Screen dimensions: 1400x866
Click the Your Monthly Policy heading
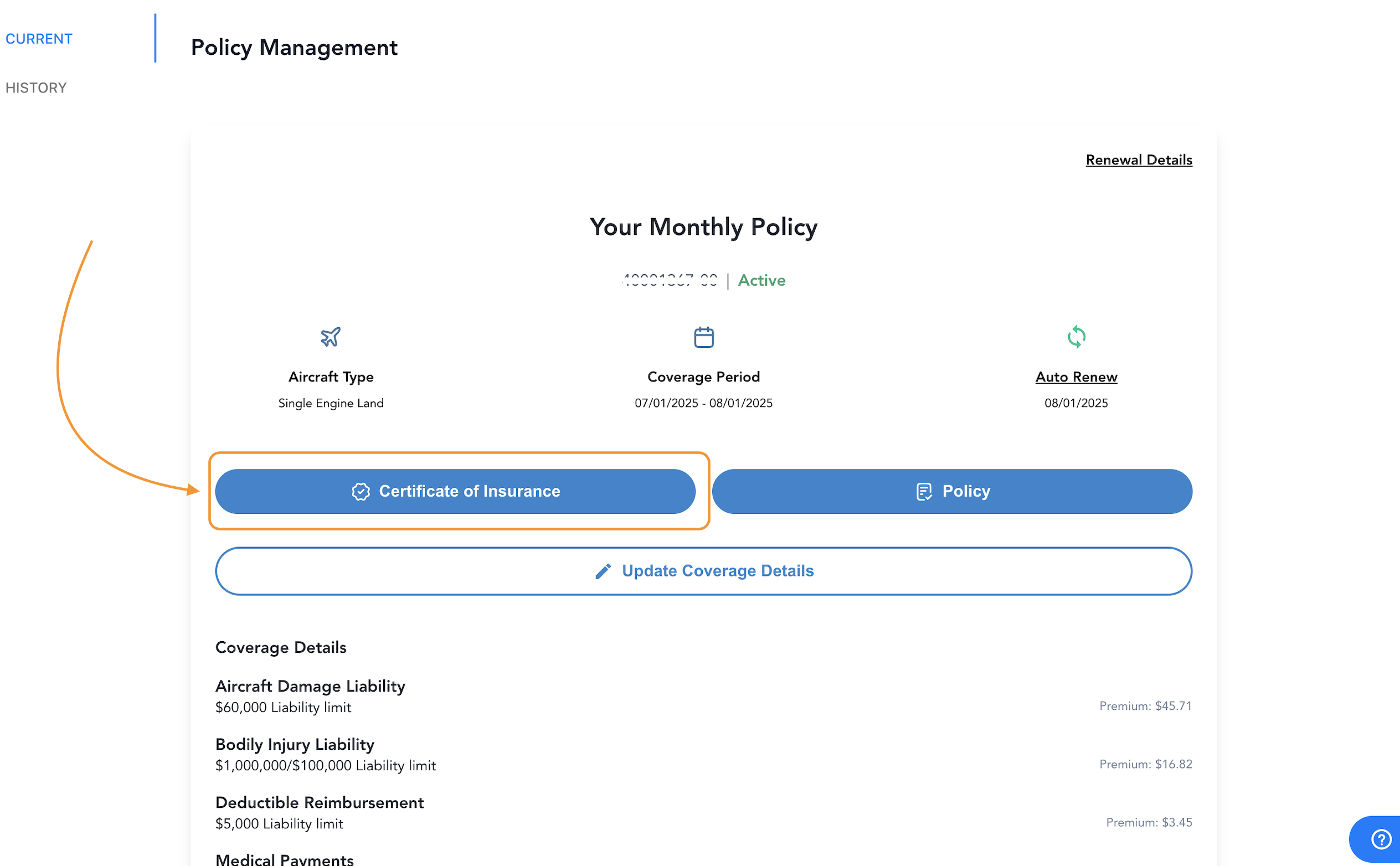[x=703, y=227]
